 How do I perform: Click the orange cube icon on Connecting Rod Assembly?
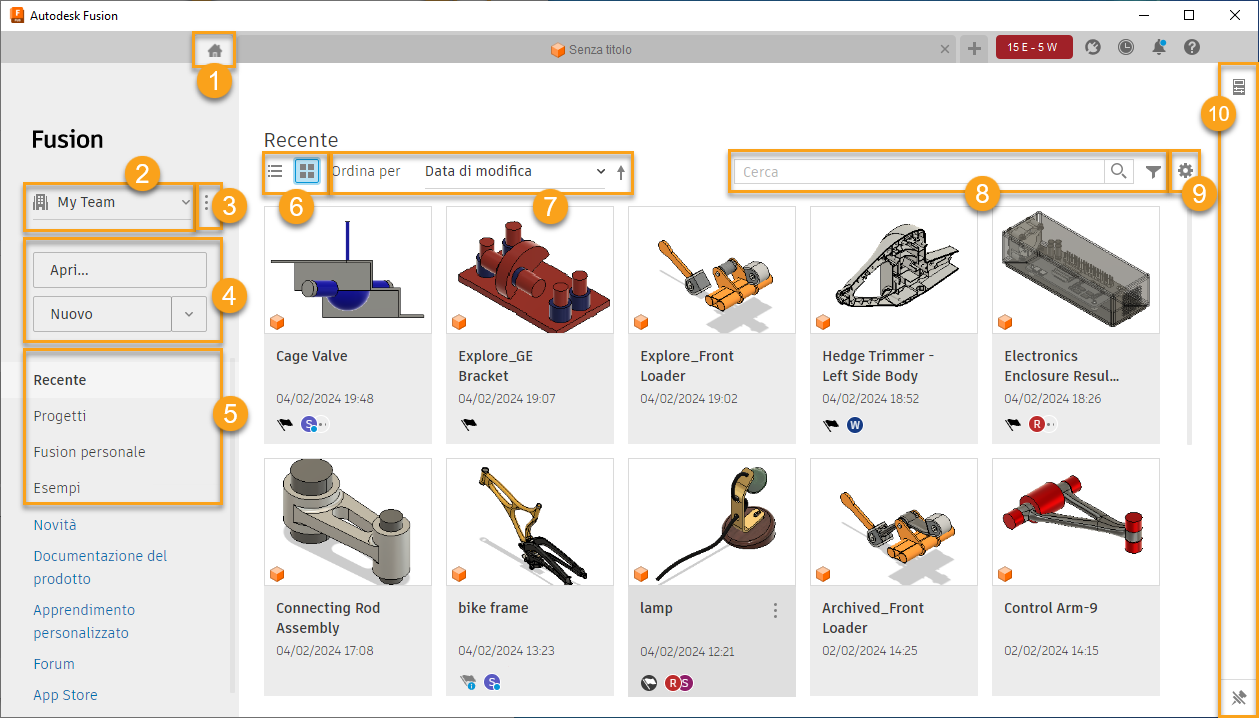(x=277, y=574)
